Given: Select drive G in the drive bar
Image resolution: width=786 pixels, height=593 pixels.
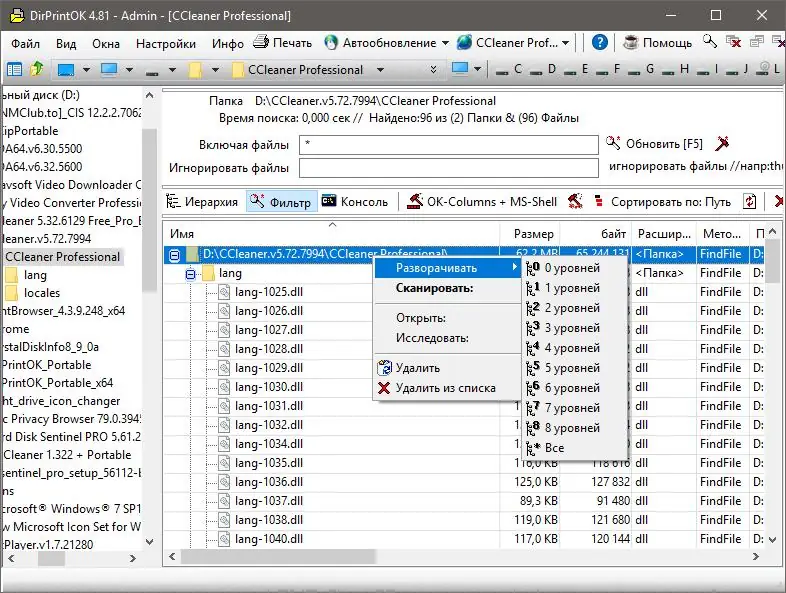Looking at the screenshot, I should point(641,69).
